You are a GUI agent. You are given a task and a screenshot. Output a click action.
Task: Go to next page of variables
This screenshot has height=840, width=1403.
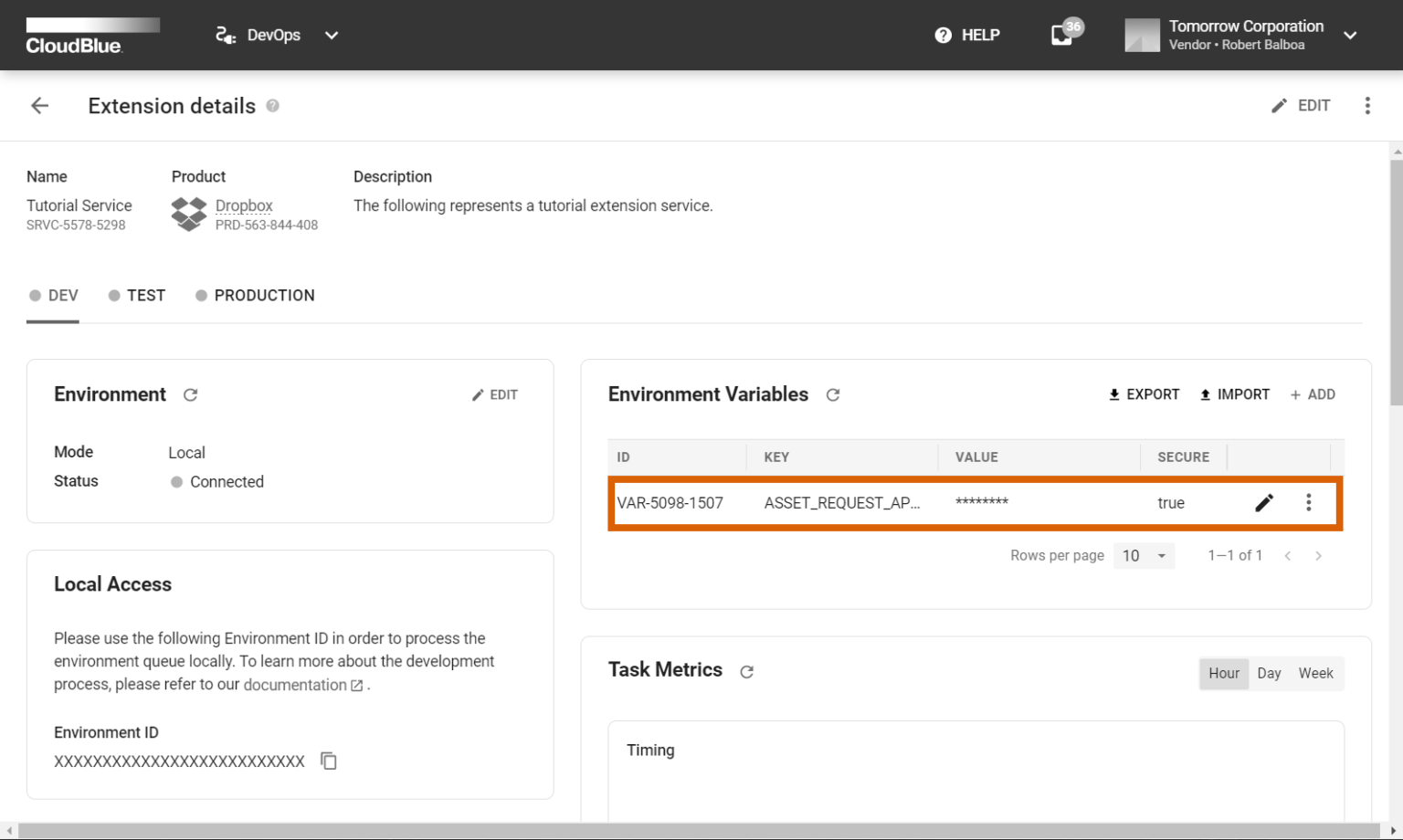tap(1318, 556)
